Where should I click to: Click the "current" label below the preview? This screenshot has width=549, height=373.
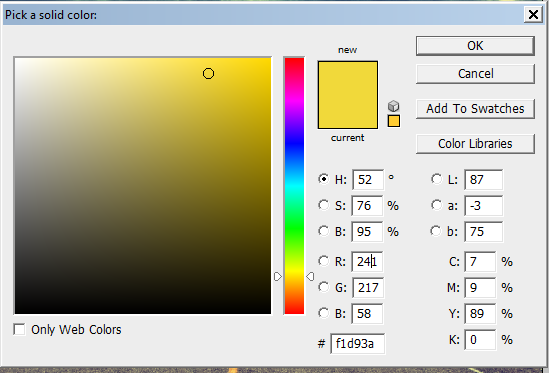coord(347,138)
